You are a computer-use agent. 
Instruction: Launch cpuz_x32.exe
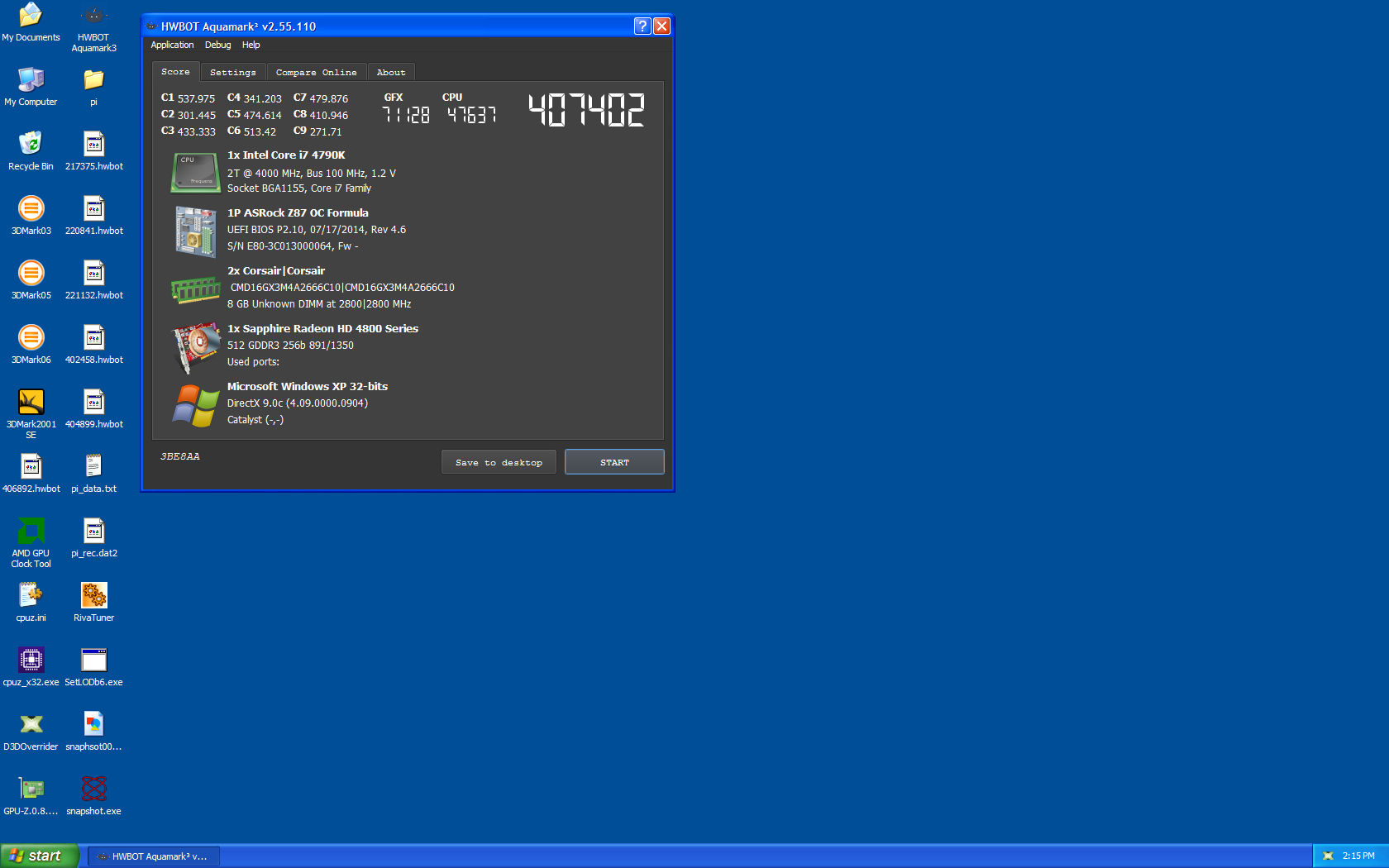31,667
